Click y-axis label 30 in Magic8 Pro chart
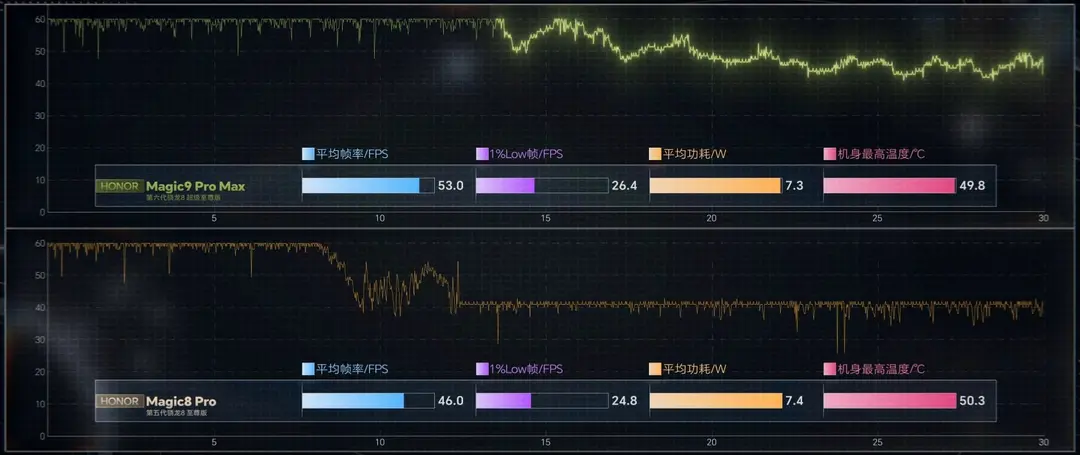1080x455 pixels. (40, 340)
